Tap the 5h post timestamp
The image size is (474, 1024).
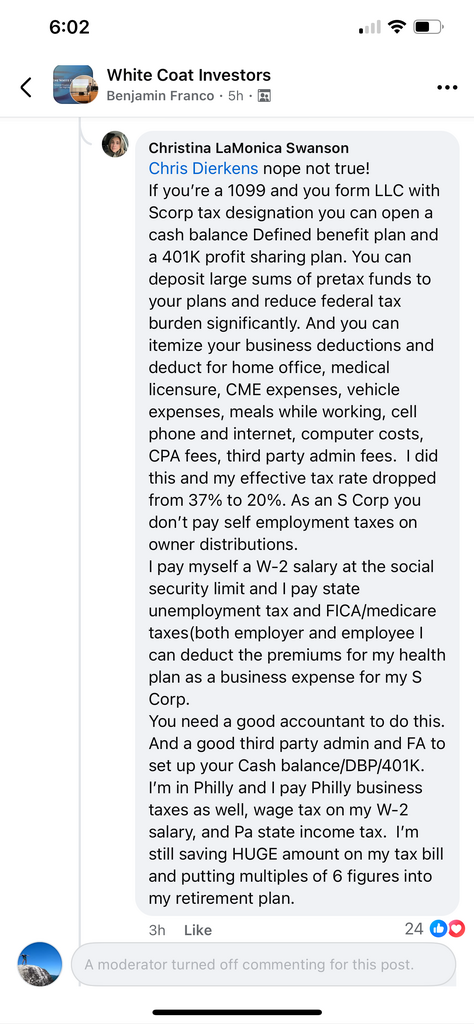pyautogui.click(x=236, y=96)
